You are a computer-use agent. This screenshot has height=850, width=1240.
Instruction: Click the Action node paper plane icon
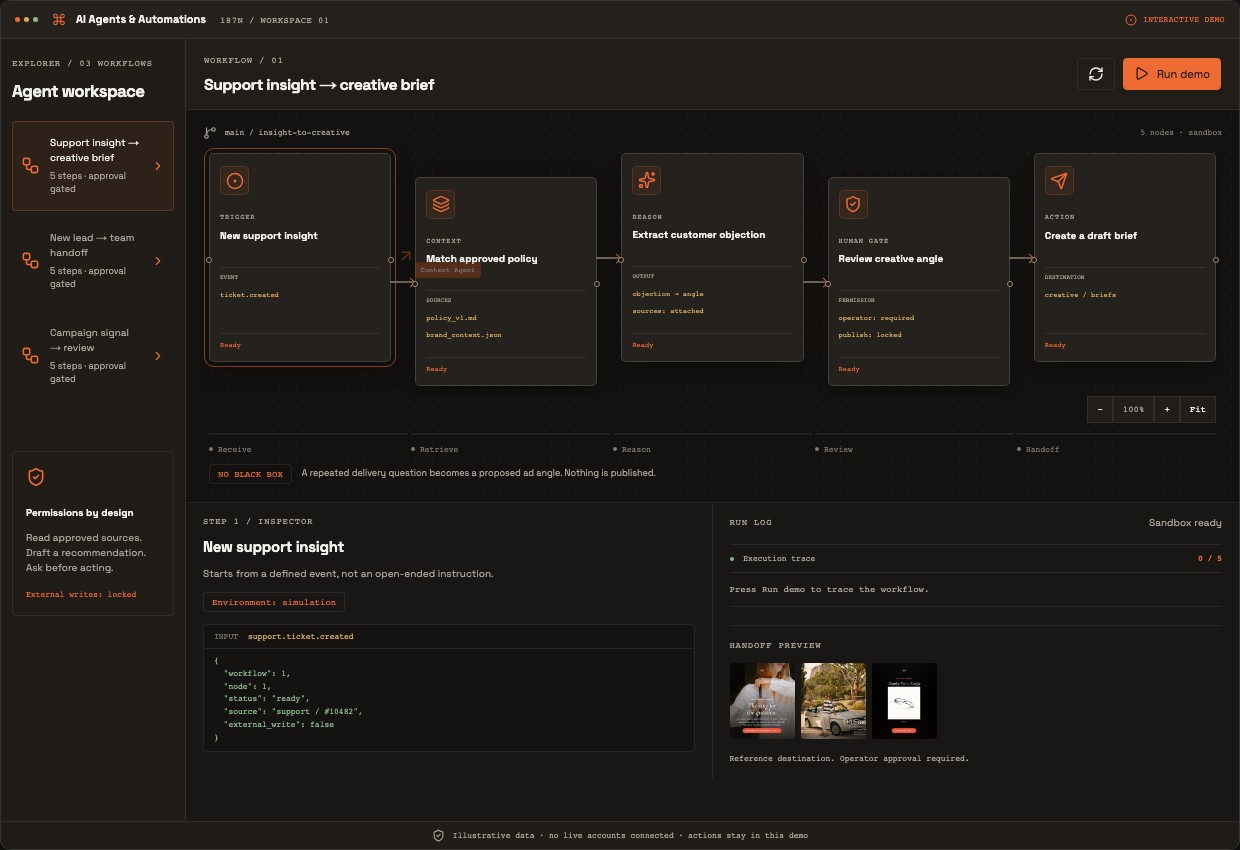[1059, 180]
